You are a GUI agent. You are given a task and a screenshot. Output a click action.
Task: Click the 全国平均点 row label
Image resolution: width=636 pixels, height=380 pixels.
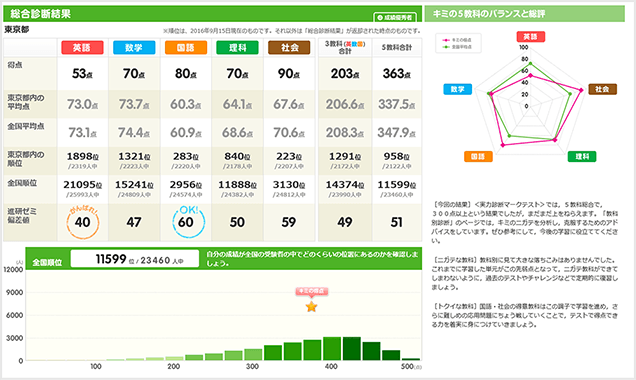(x=26, y=126)
